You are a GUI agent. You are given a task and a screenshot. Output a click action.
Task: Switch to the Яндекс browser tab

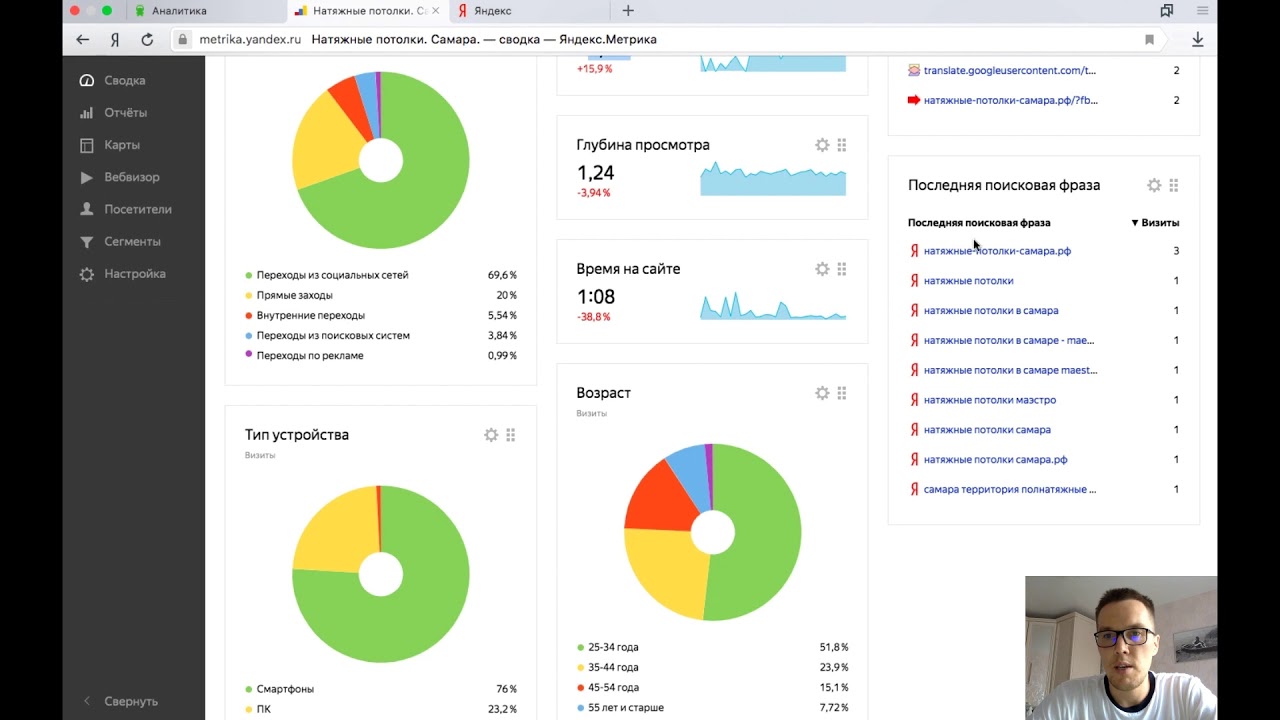492,11
